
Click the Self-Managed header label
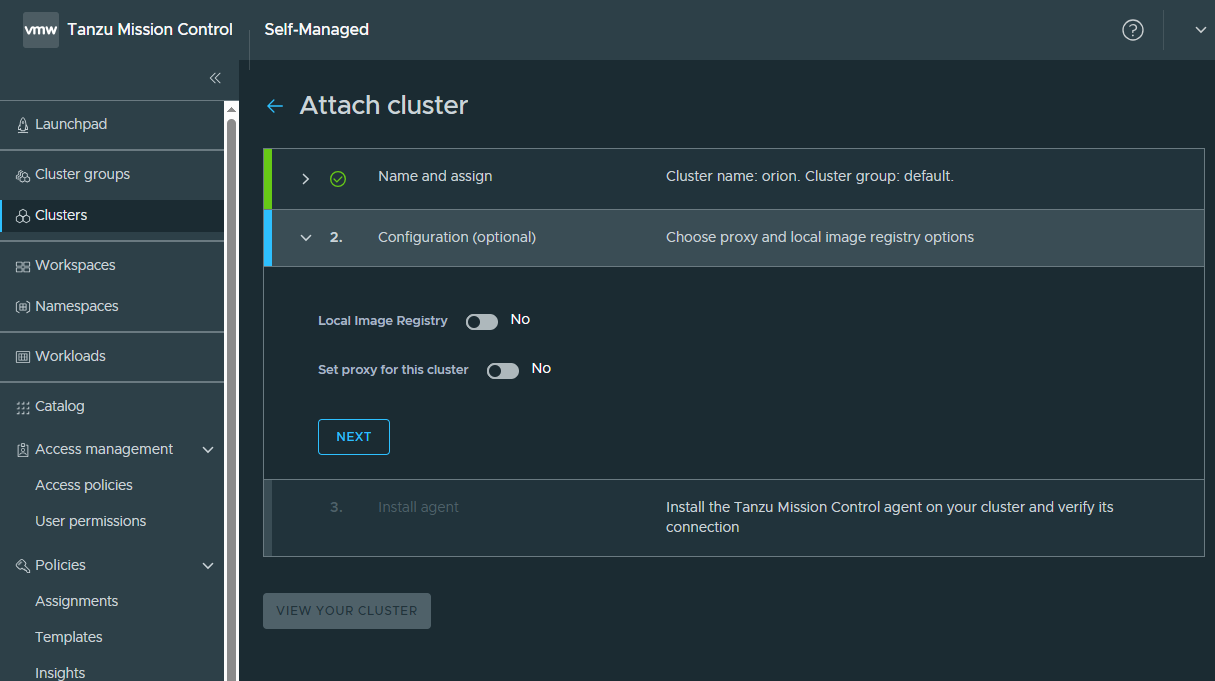317,30
